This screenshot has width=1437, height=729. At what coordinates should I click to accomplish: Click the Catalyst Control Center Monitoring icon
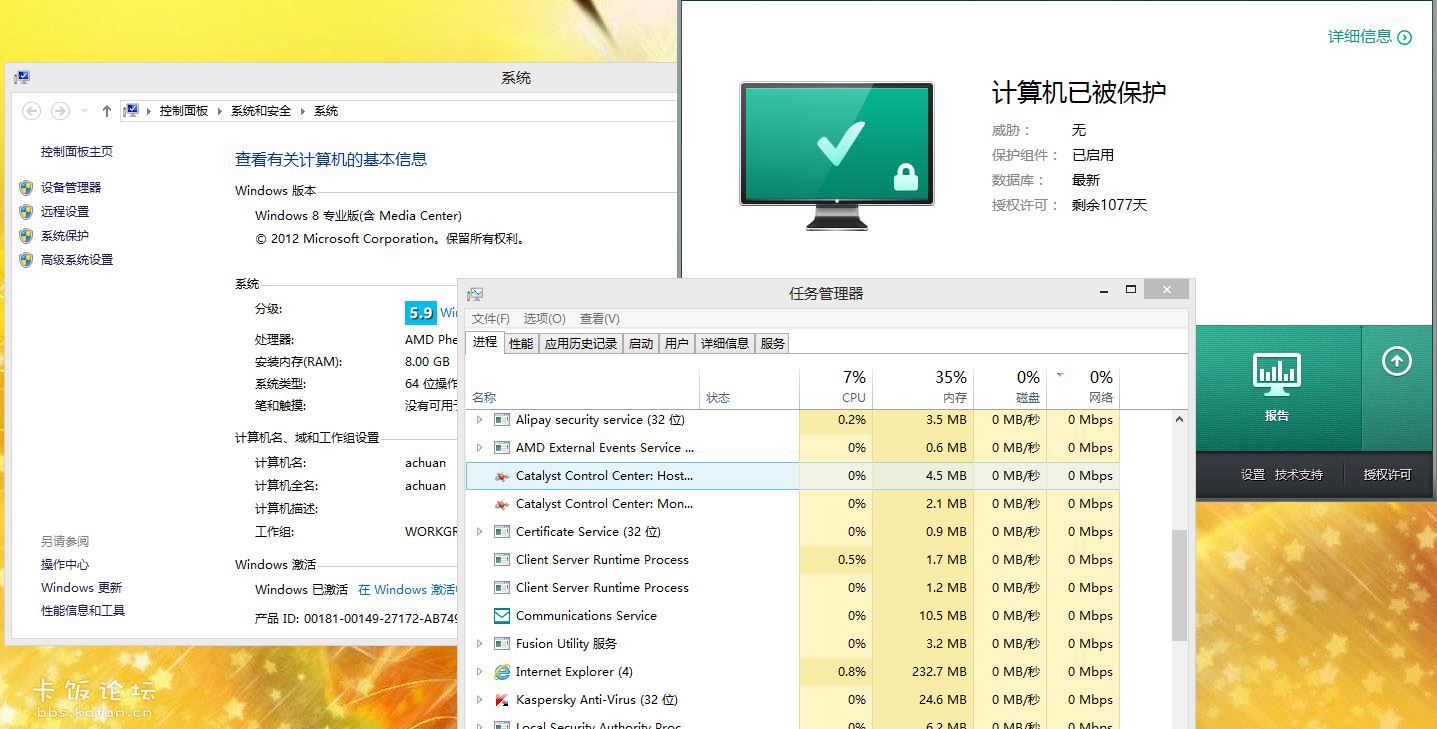point(502,504)
